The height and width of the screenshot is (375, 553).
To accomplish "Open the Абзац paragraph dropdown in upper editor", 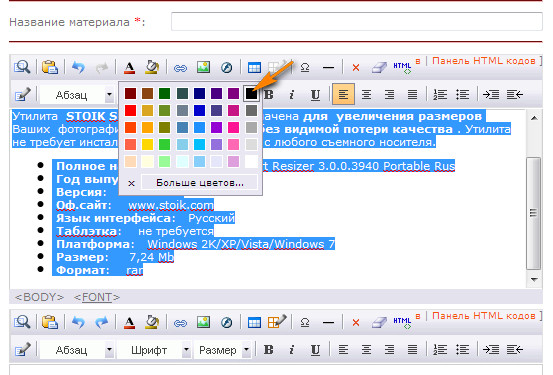I will coord(77,95).
